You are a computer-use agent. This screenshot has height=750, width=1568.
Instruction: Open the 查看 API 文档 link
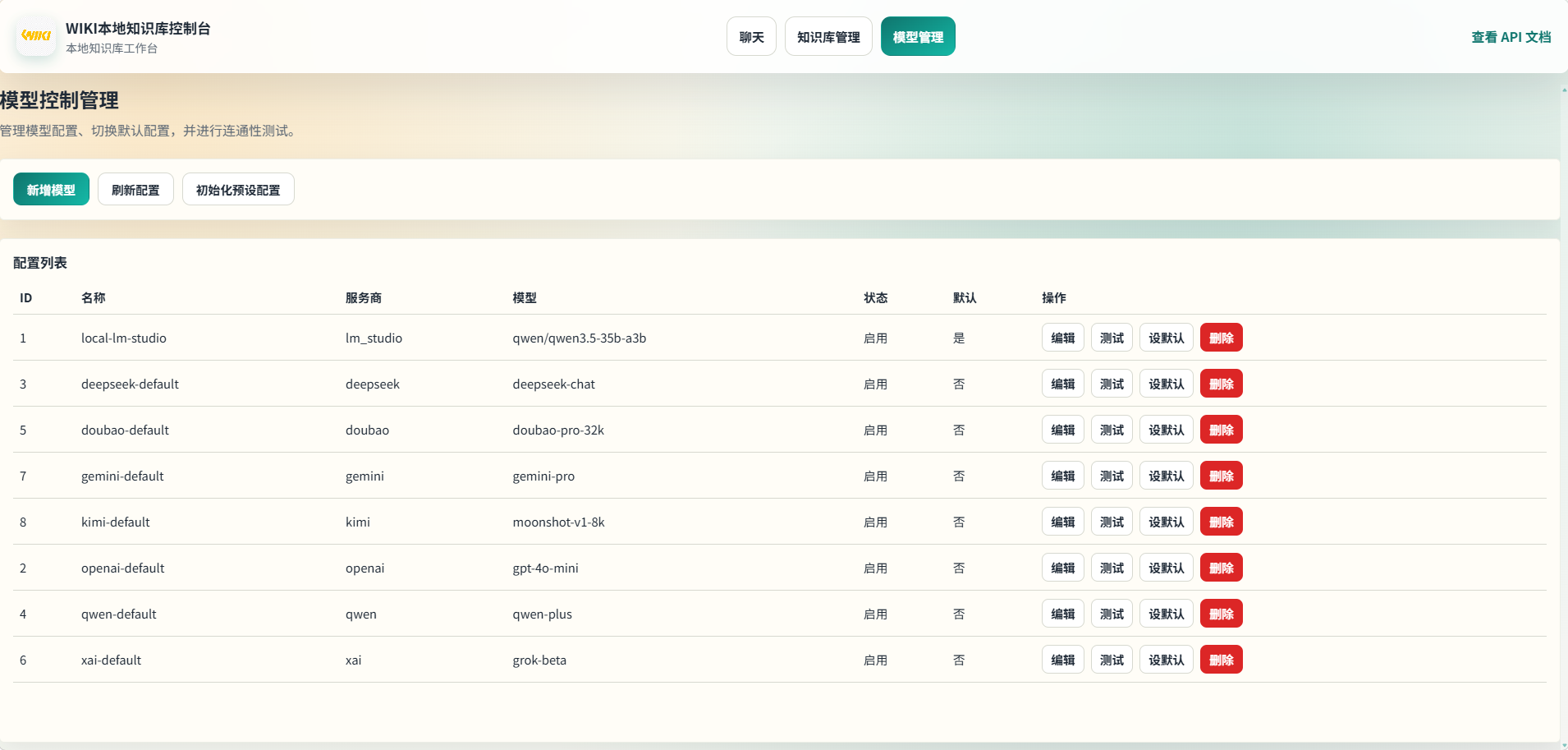tap(1511, 37)
